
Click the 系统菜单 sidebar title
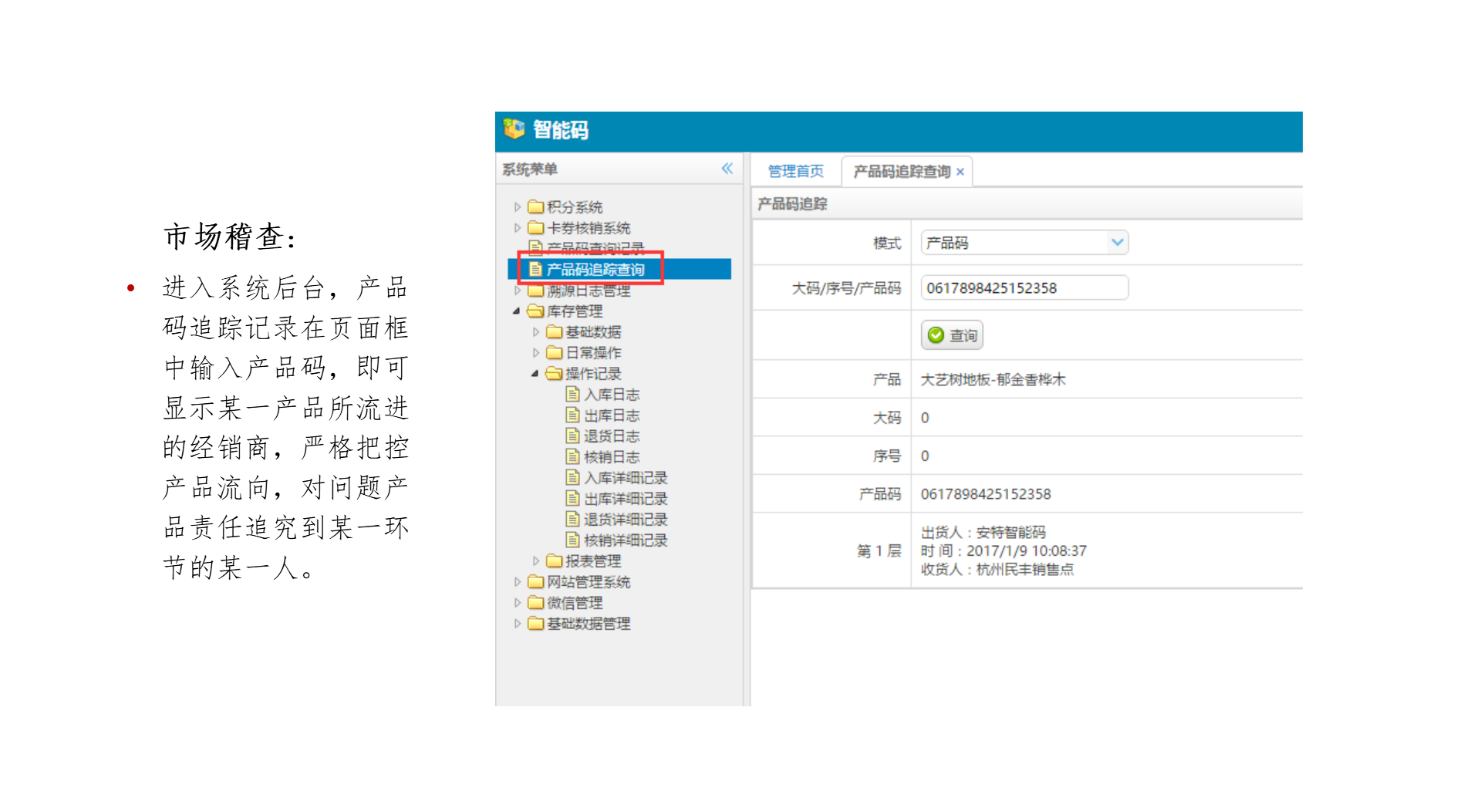530,169
